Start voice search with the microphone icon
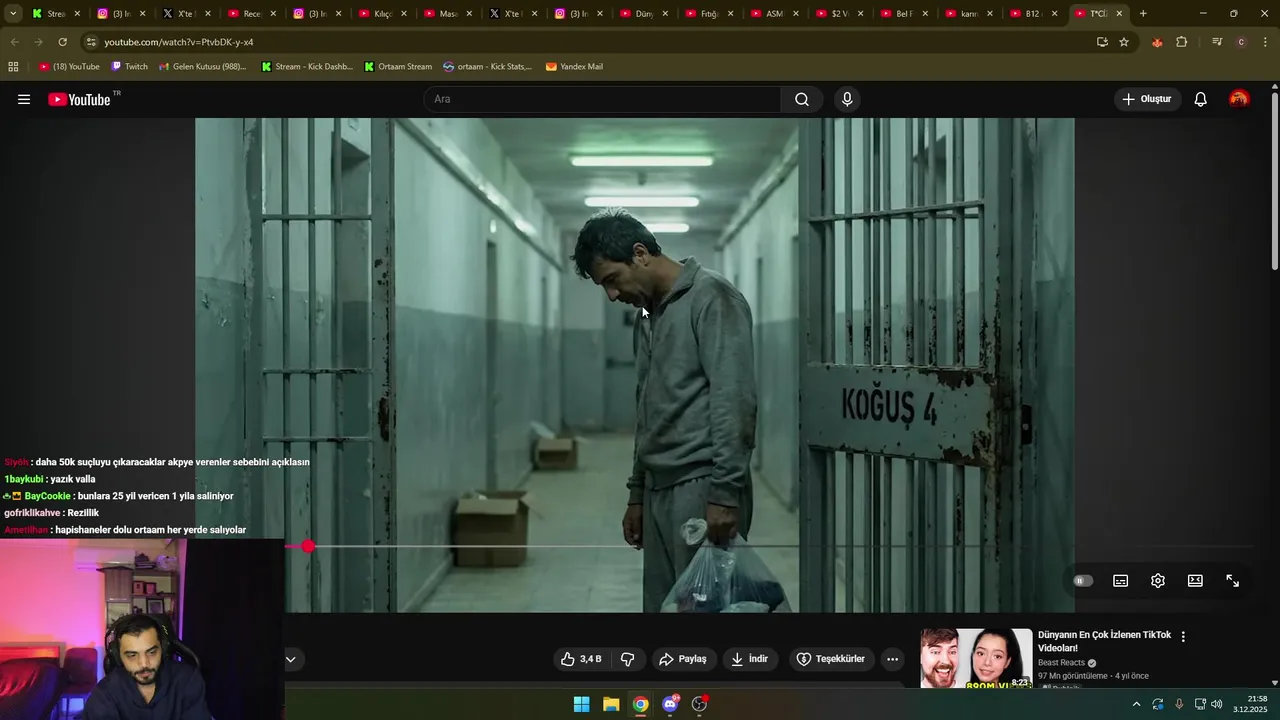This screenshot has width=1280, height=720. [847, 99]
